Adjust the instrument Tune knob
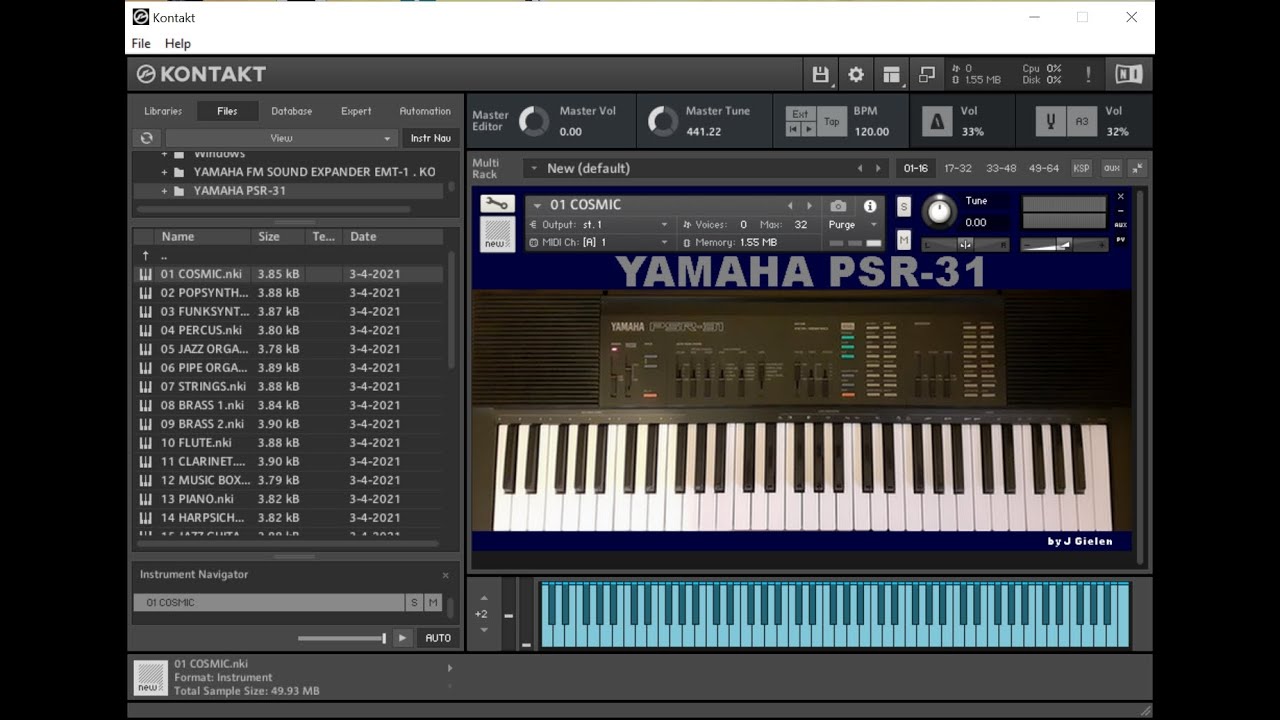Image resolution: width=1280 pixels, height=720 pixels. click(x=938, y=211)
